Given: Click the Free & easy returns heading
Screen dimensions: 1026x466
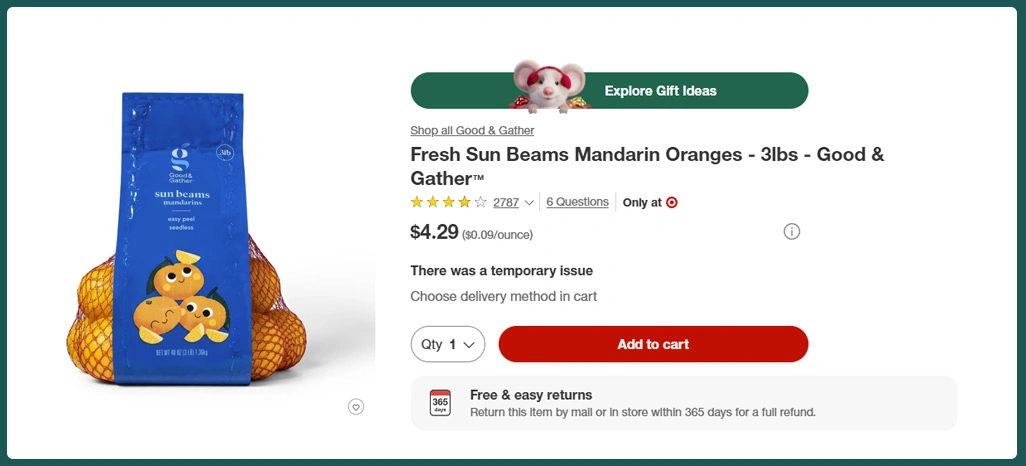Looking at the screenshot, I should (x=531, y=395).
